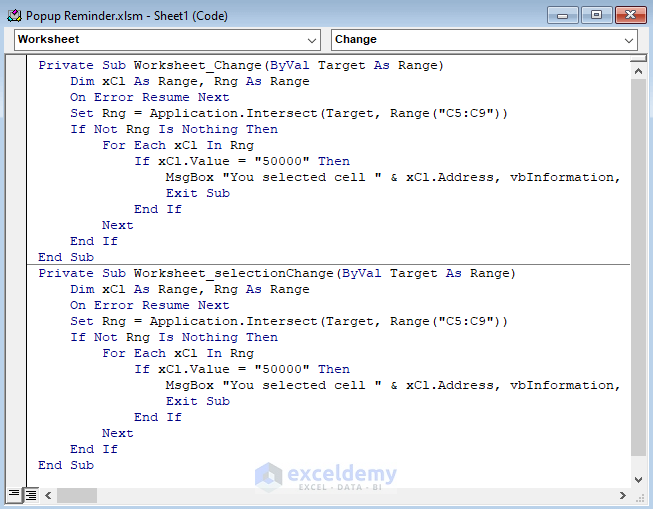Click the vertical scrollbar down arrow

[638, 479]
